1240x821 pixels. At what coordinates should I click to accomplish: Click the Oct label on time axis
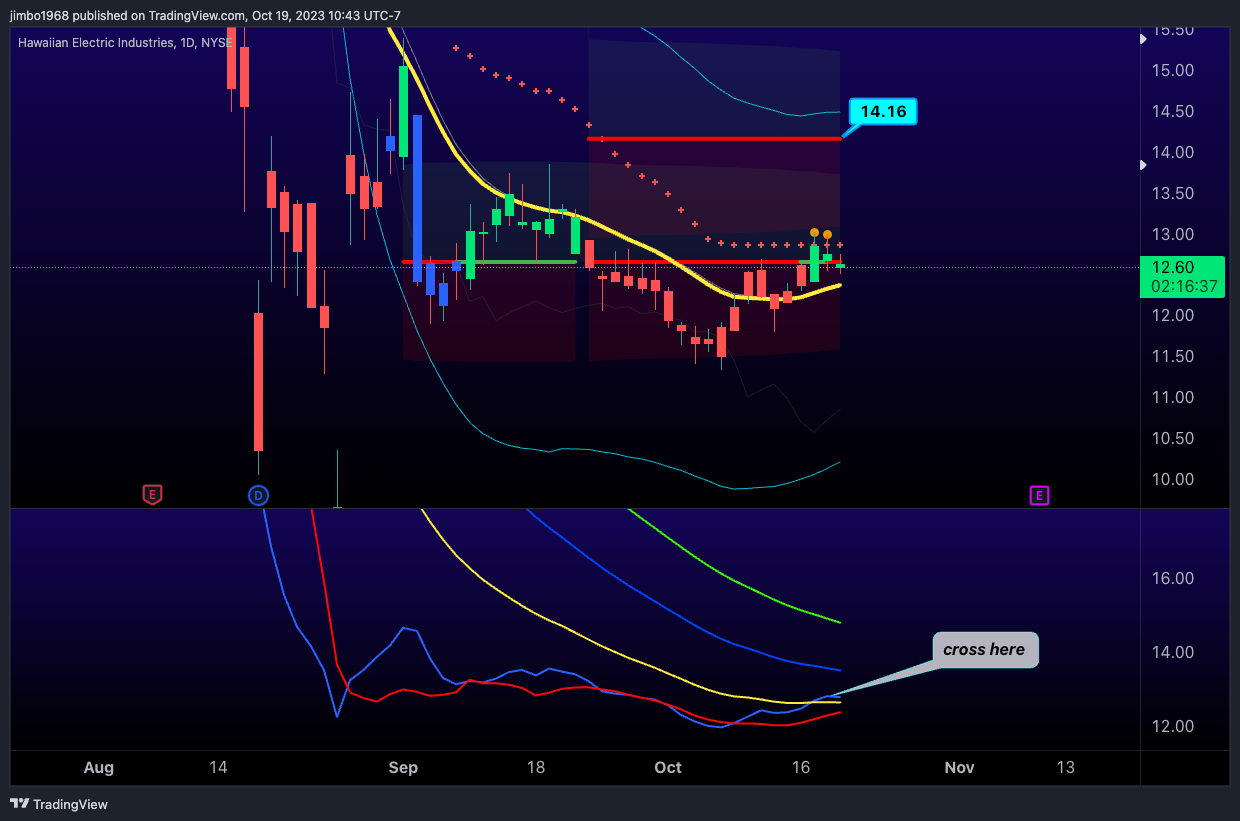coord(668,768)
